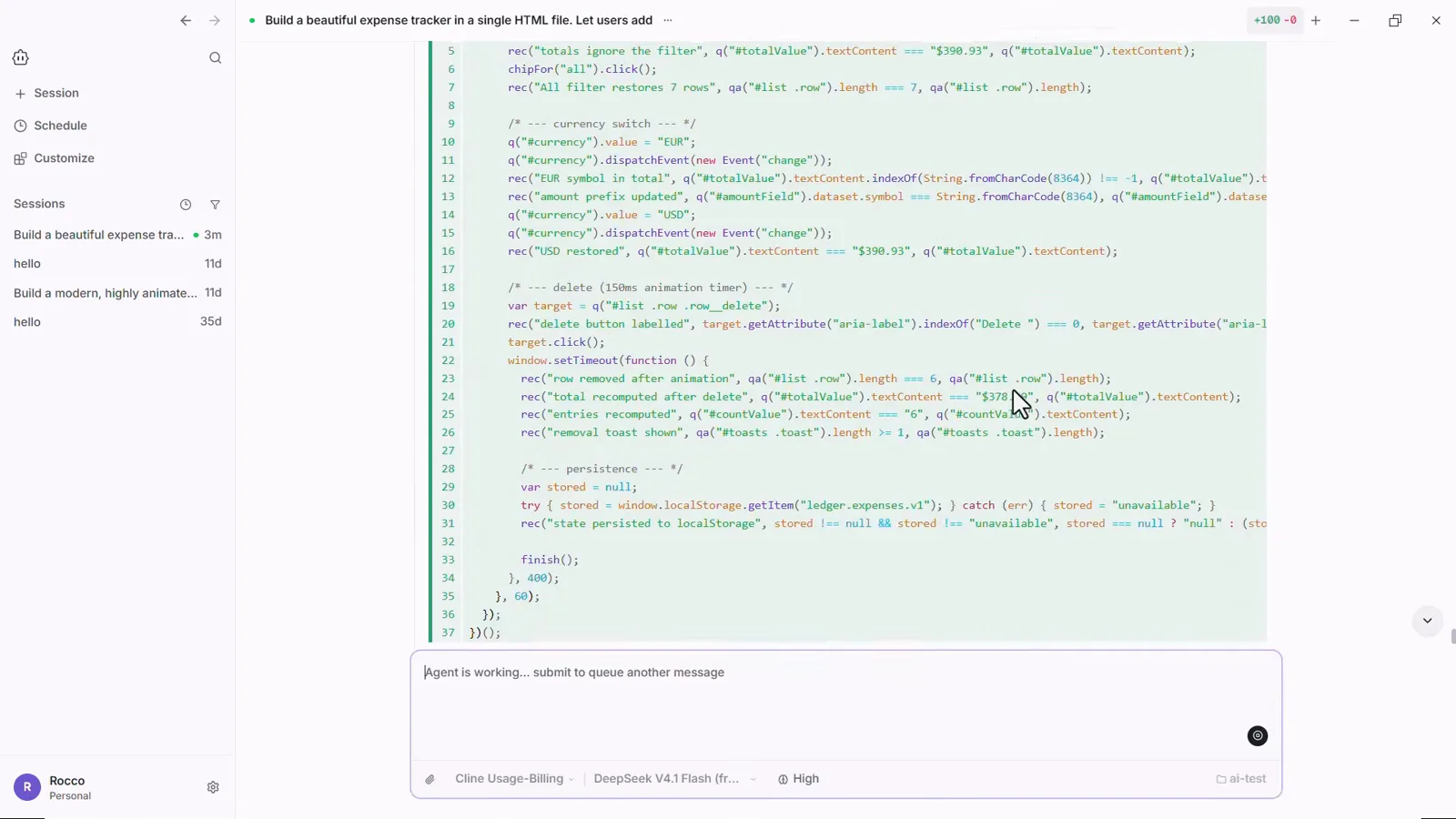Viewport: 1456px width, 819px height.
Task: Click code line '/* --- currency switch --- */'
Action: [602, 124]
